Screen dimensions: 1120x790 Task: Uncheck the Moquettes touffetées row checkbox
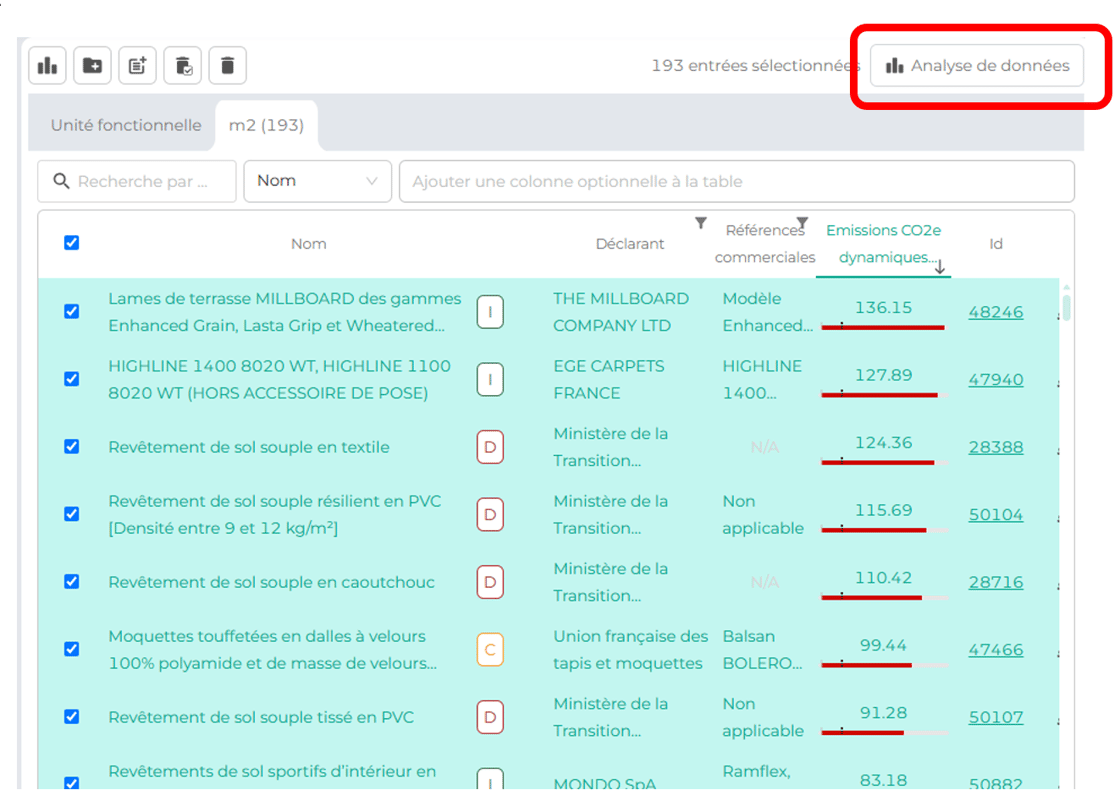71,649
